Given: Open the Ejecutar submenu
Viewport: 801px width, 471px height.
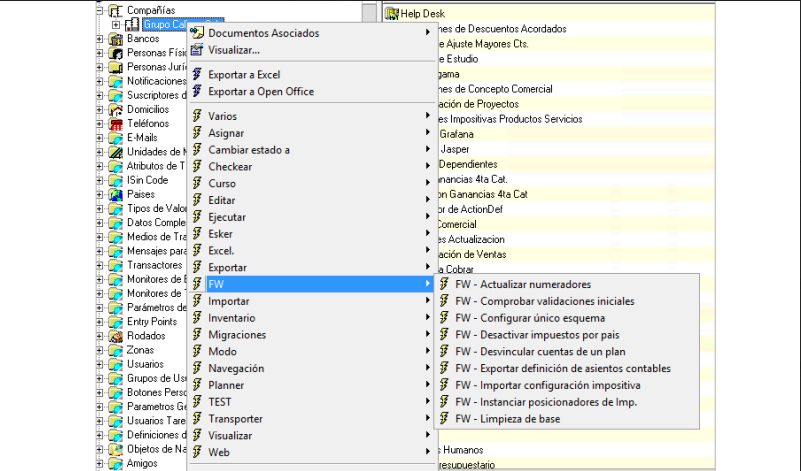Looking at the screenshot, I should [311, 217].
